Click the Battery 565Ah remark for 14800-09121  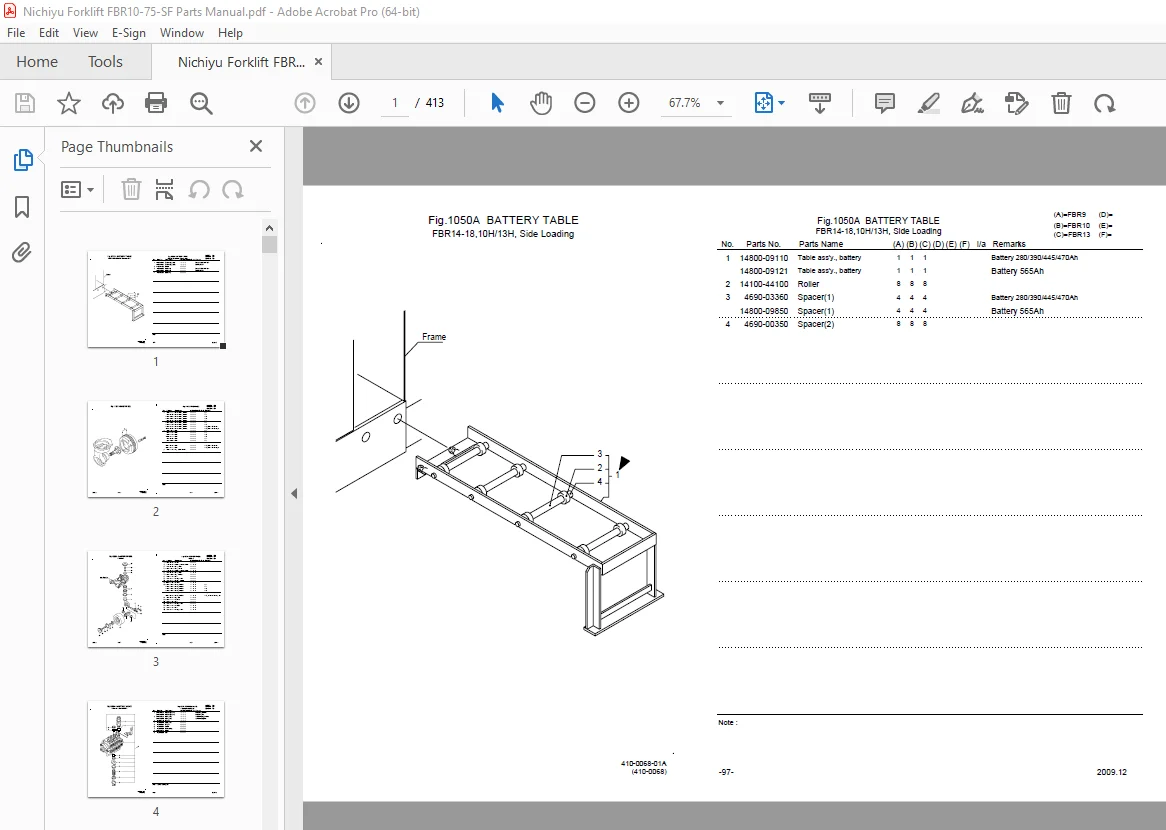tap(1017, 271)
